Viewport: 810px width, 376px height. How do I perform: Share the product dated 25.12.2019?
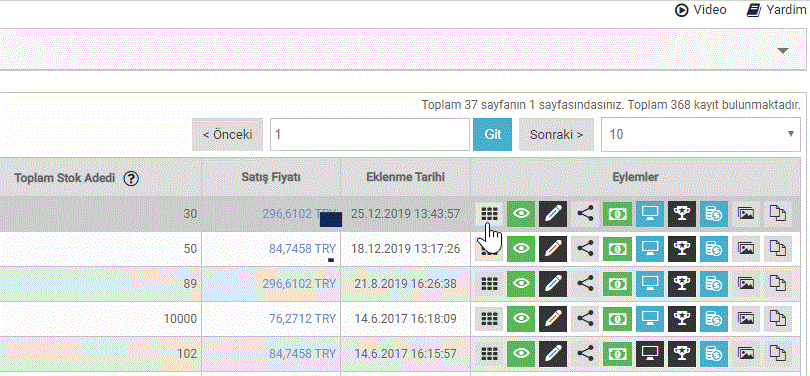tap(585, 214)
